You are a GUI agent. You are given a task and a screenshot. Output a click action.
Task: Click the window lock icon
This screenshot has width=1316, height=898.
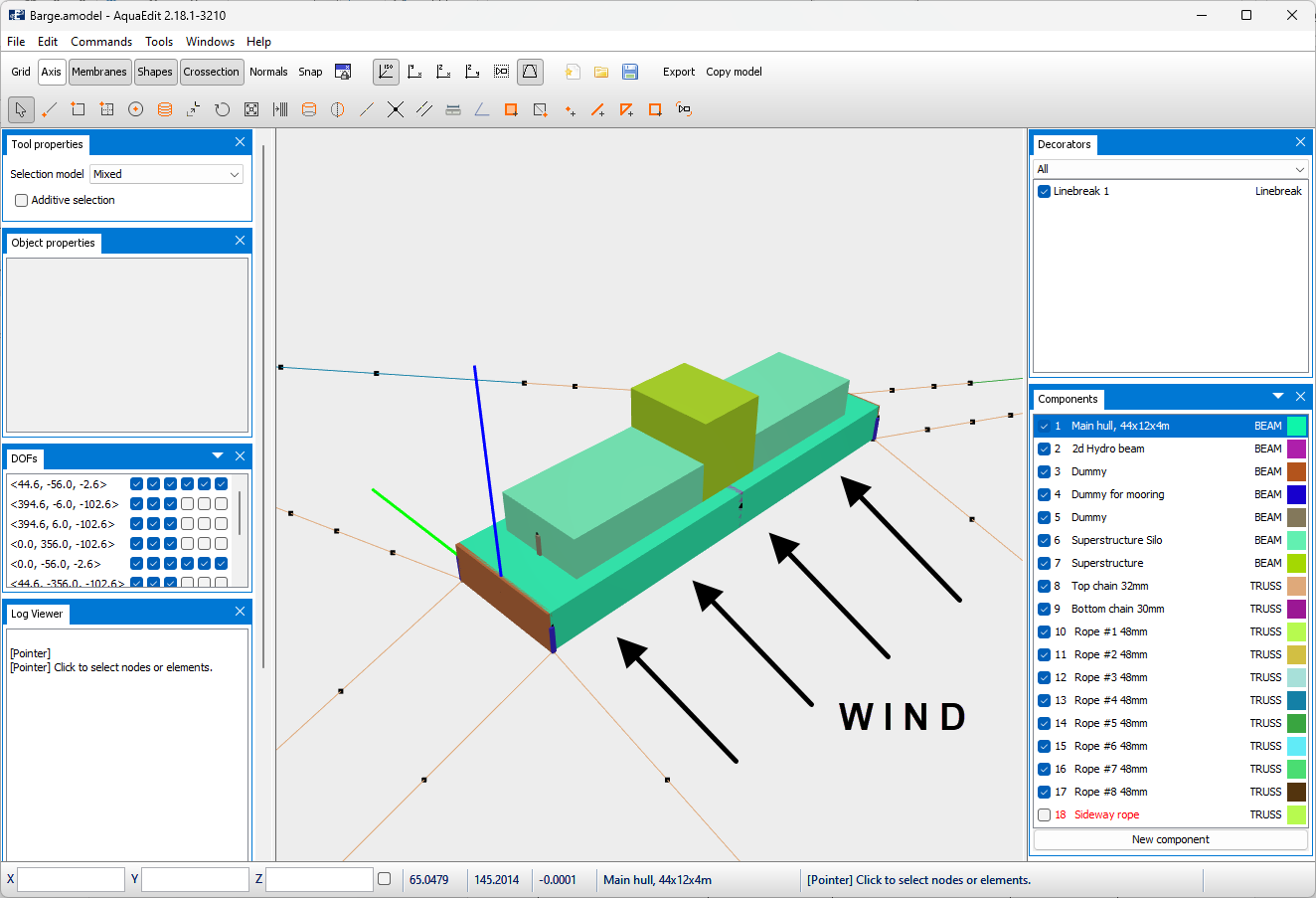point(343,72)
